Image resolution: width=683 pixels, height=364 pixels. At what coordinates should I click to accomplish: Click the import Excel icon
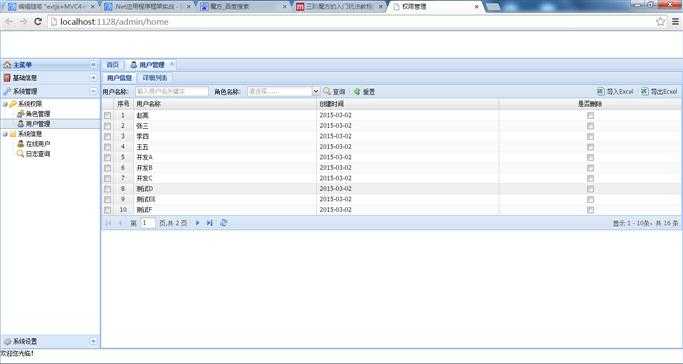(x=600, y=91)
